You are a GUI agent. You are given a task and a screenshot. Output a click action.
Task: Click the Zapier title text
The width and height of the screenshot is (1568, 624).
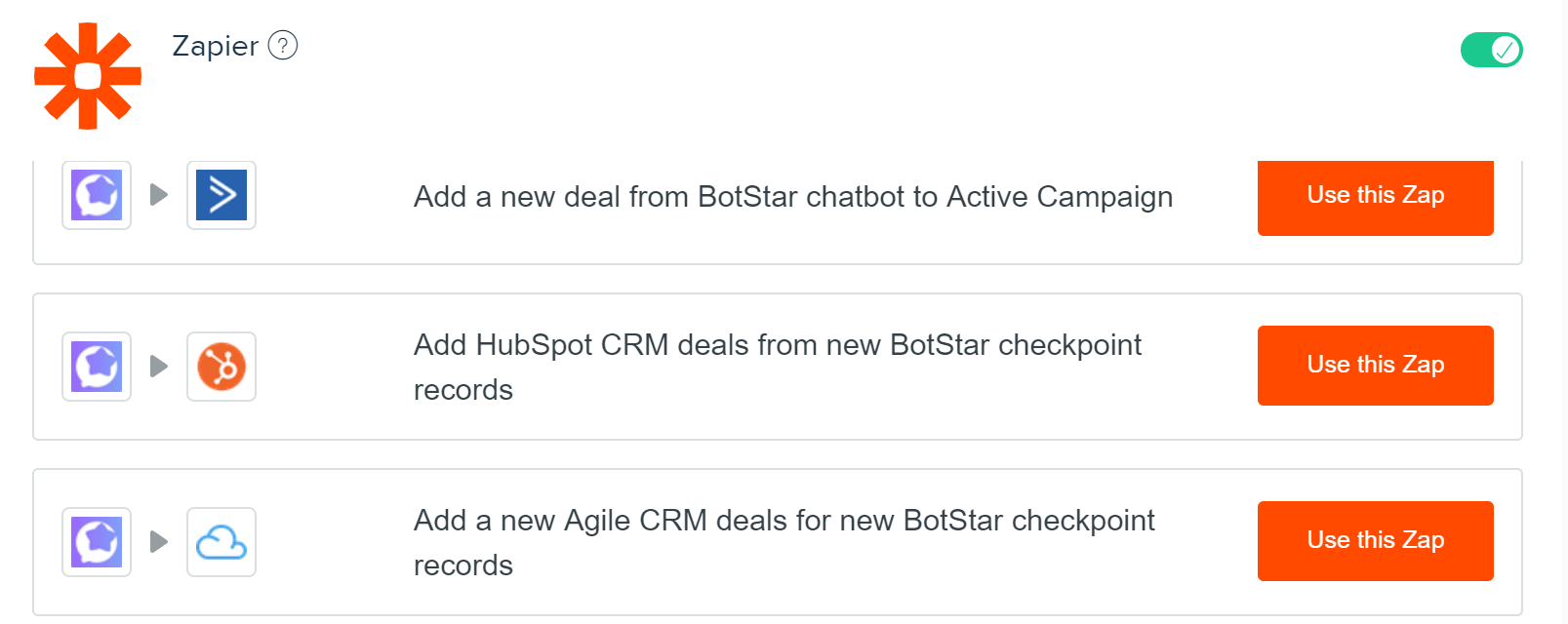point(215,46)
